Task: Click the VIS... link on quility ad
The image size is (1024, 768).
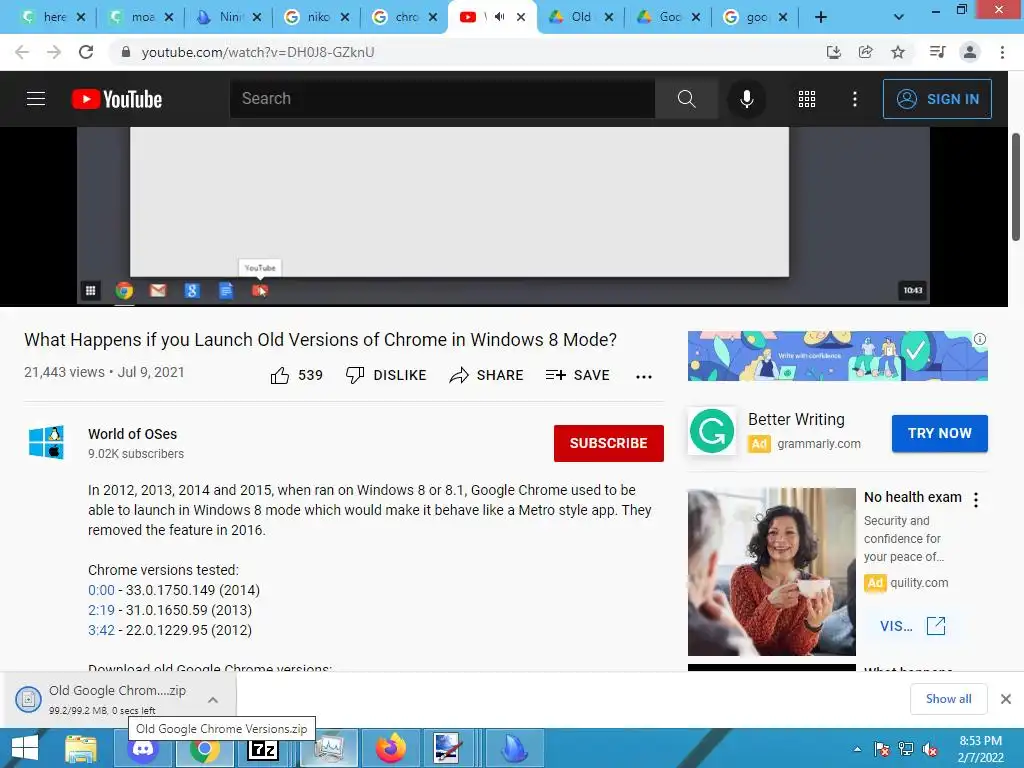Action: (912, 626)
